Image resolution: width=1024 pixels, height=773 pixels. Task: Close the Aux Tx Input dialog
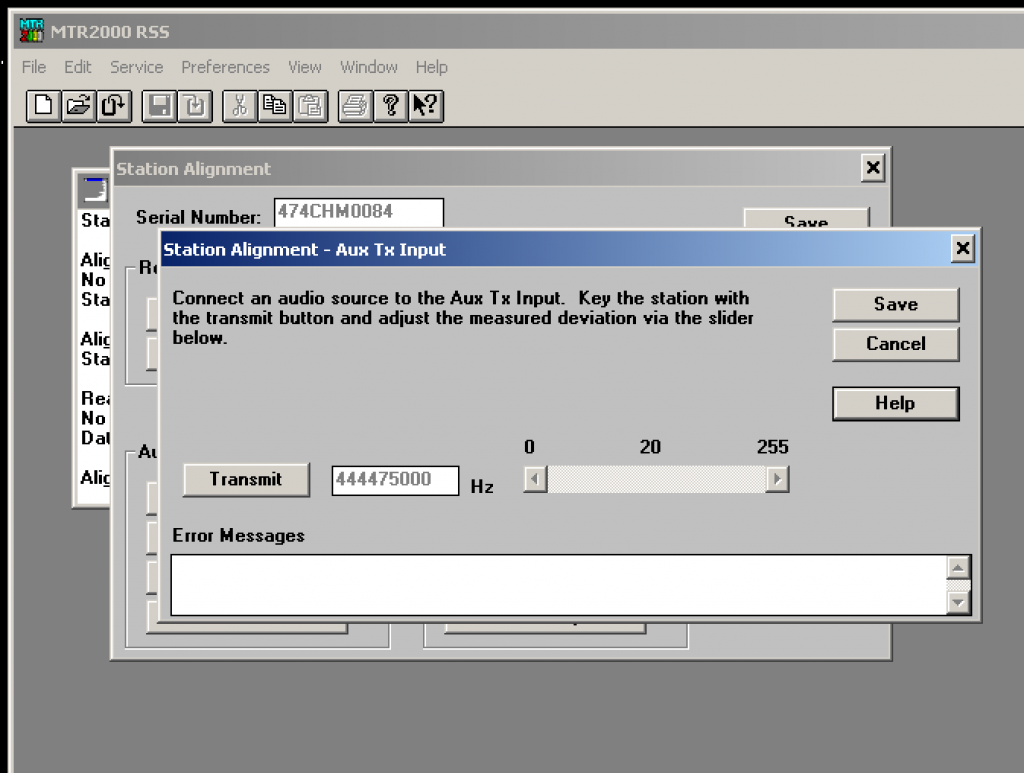pos(963,248)
